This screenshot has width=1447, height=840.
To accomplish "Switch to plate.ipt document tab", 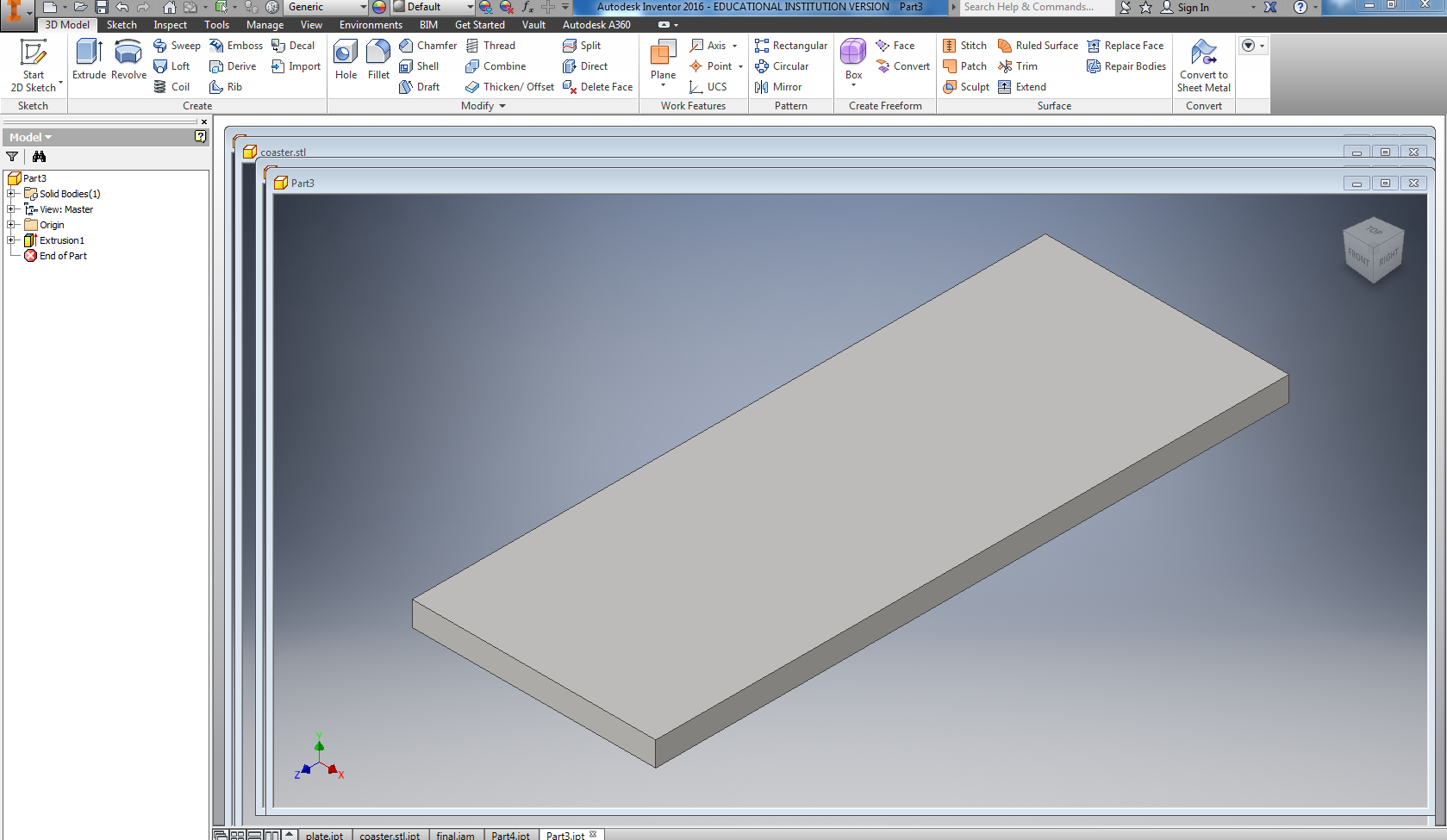I will [324, 835].
